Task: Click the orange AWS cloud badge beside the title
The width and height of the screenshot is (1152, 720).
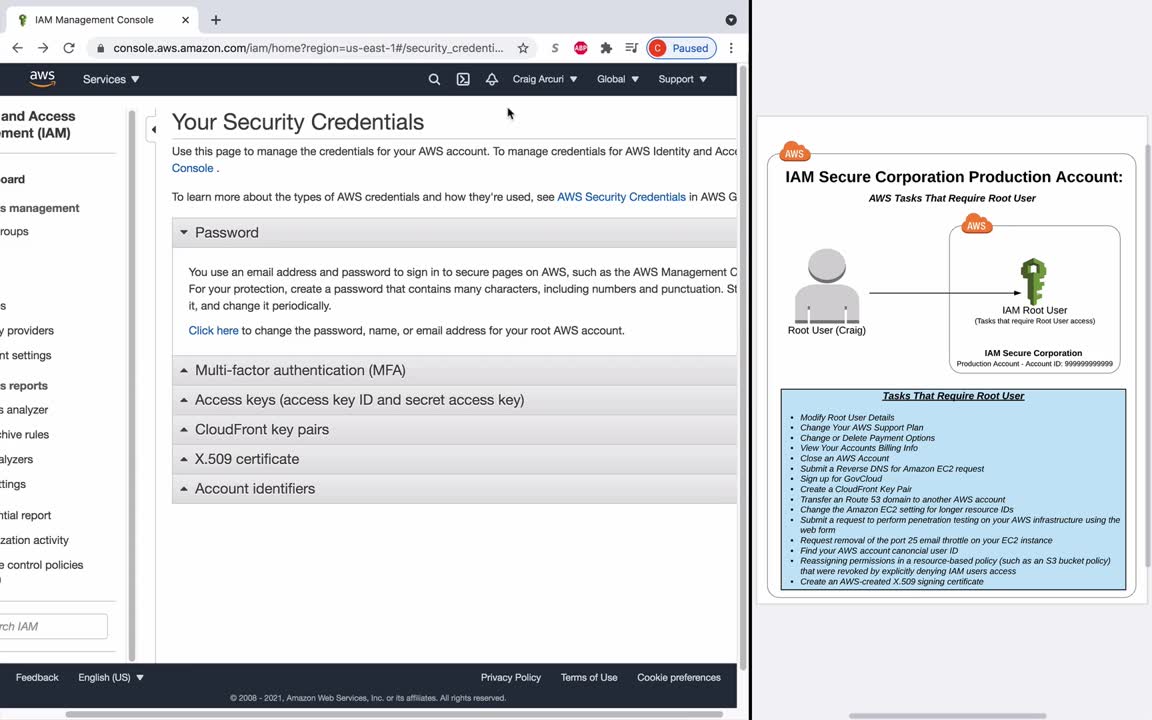Action: [794, 152]
